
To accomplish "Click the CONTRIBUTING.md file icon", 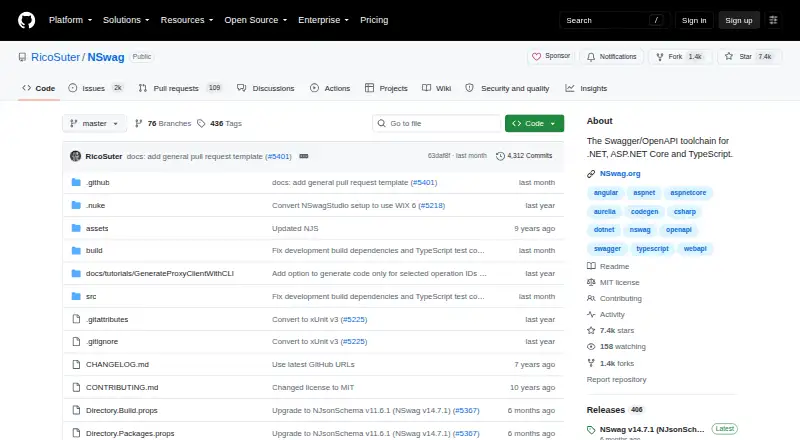I will [x=76, y=387].
